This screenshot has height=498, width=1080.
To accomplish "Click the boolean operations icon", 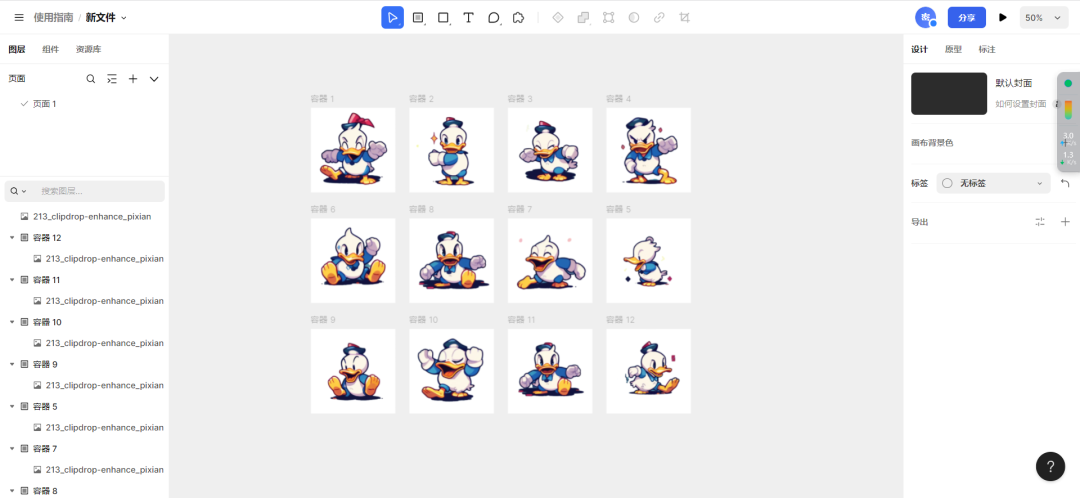I will [583, 17].
